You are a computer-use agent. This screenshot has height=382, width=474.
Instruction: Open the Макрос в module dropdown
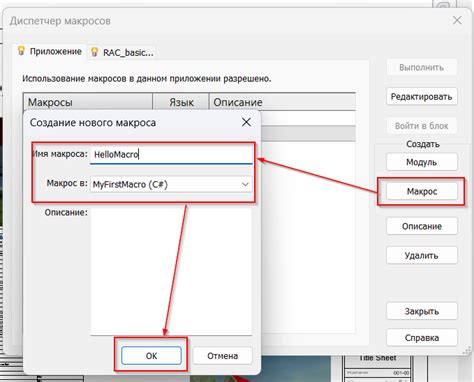click(x=171, y=184)
